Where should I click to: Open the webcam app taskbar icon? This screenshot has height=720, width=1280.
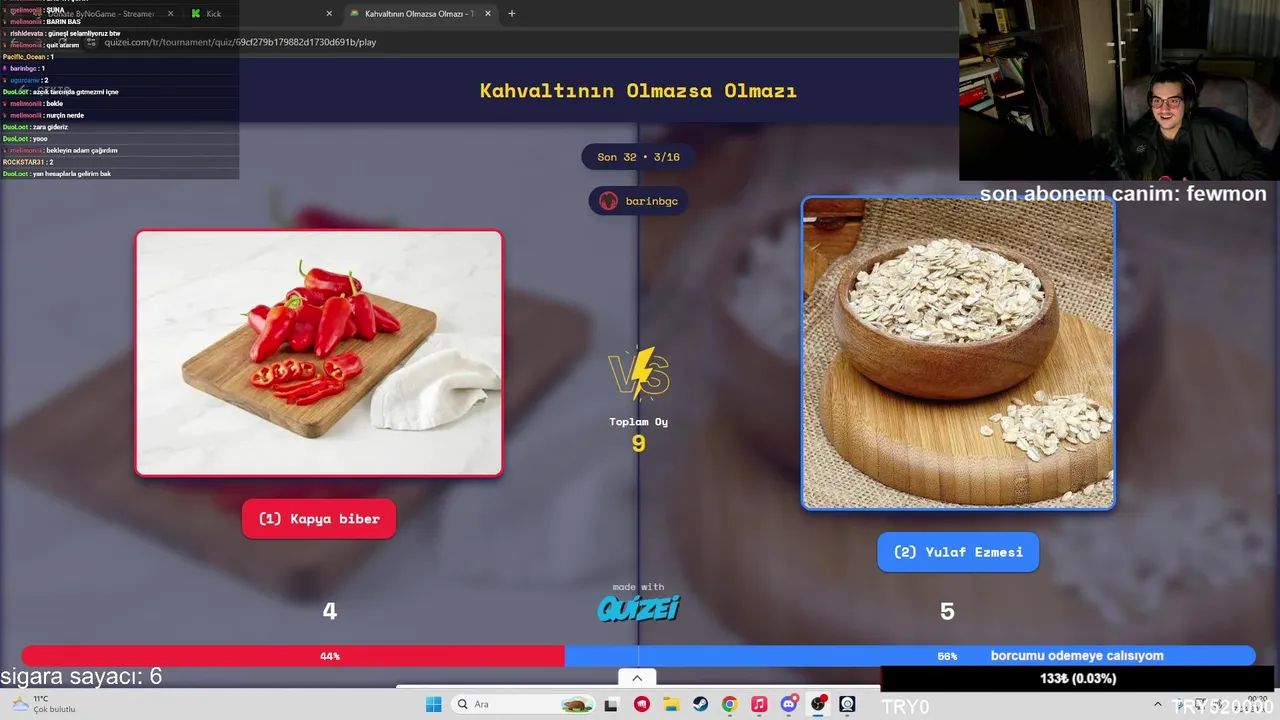(848, 704)
